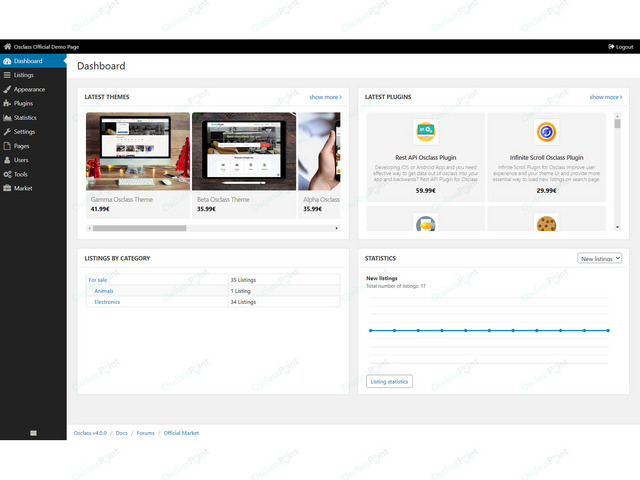Click the Rest API plugin icon

(x=425, y=132)
